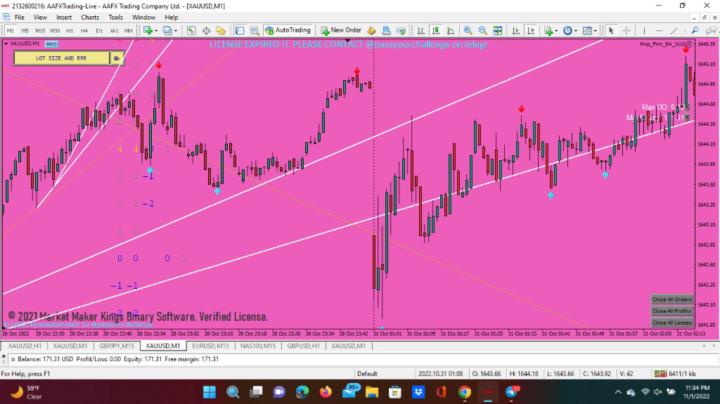Open Telegram from the taskbar

click(512, 392)
